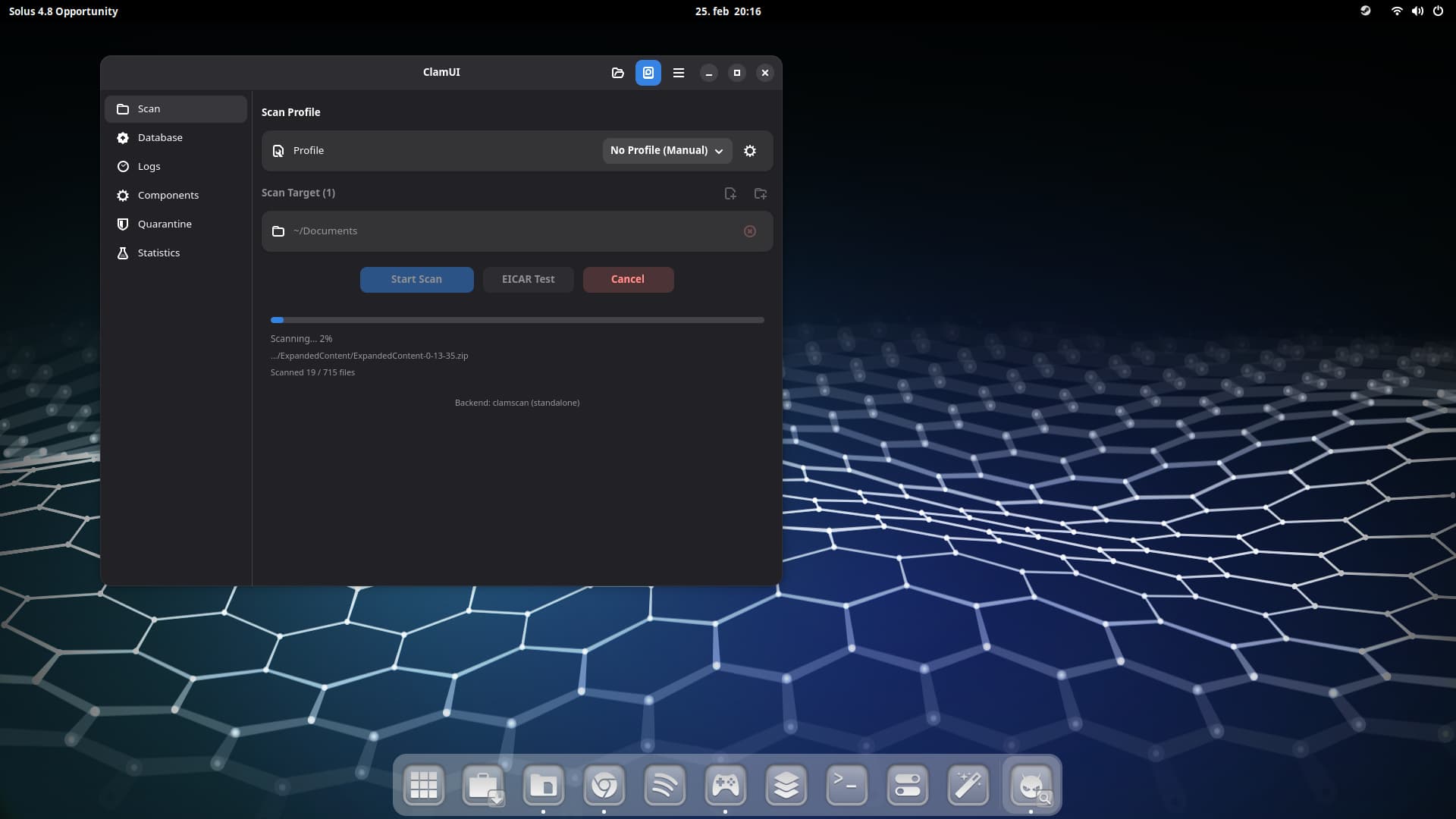Open the Quarantine section
The height and width of the screenshot is (819, 1456).
(x=165, y=224)
